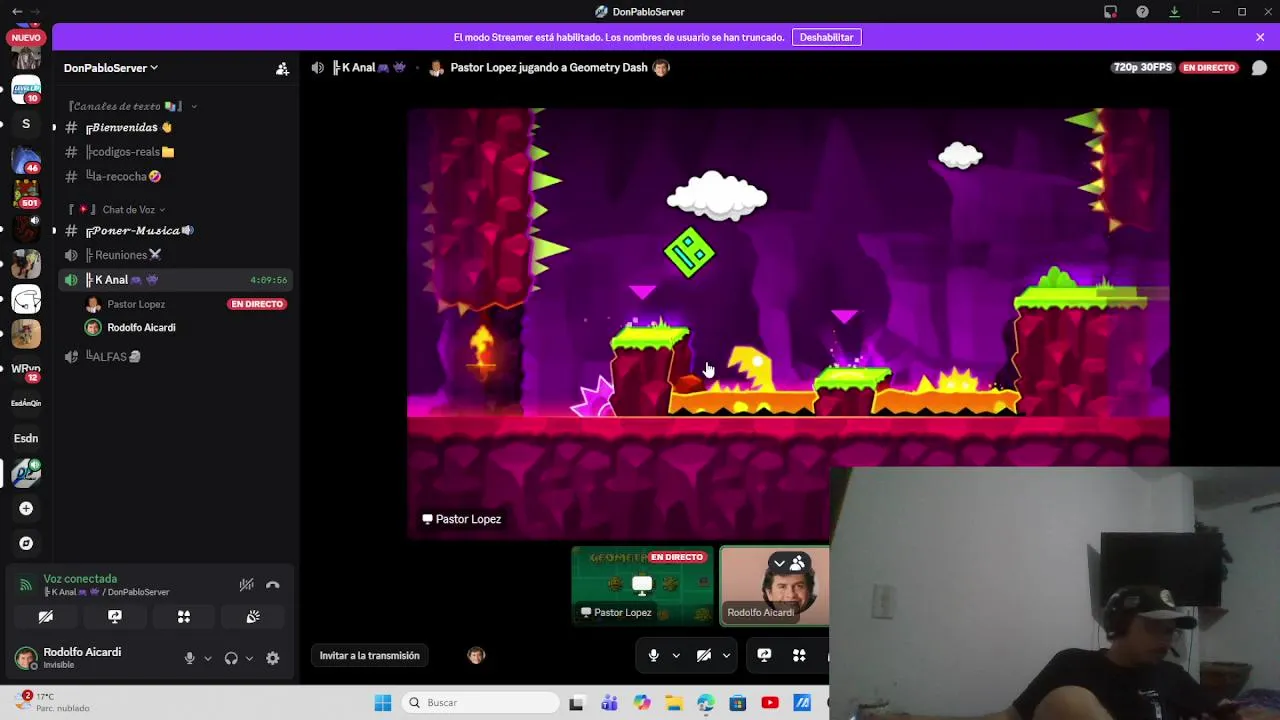Image resolution: width=1280 pixels, height=720 pixels.
Task: Click EN DIRECTO badge next to Pastor Lopez
Action: click(x=257, y=304)
